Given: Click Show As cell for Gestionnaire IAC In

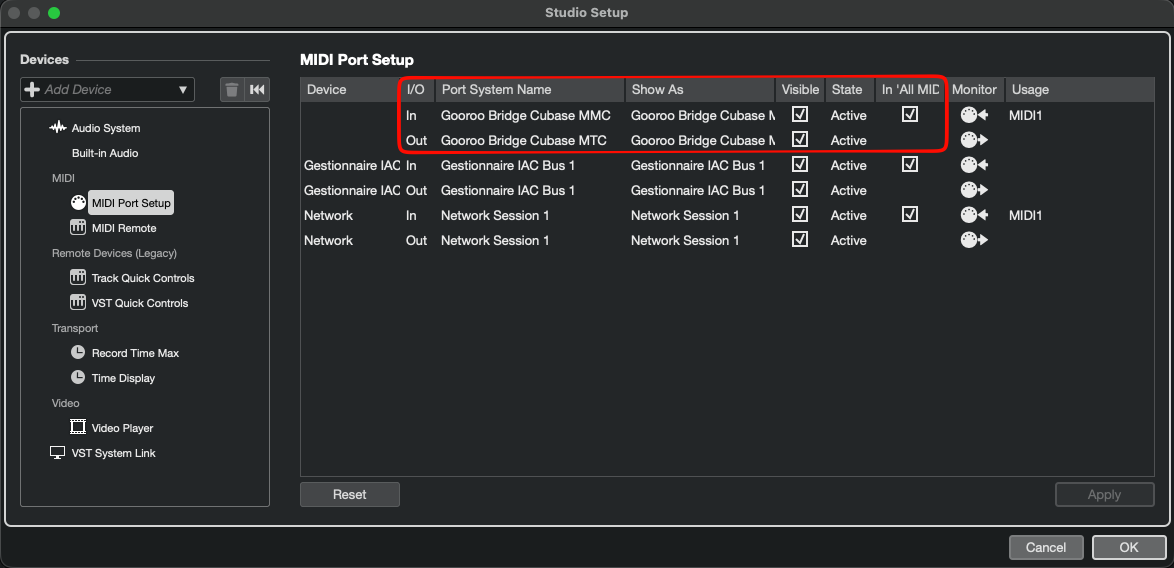Looking at the screenshot, I should (x=698, y=165).
